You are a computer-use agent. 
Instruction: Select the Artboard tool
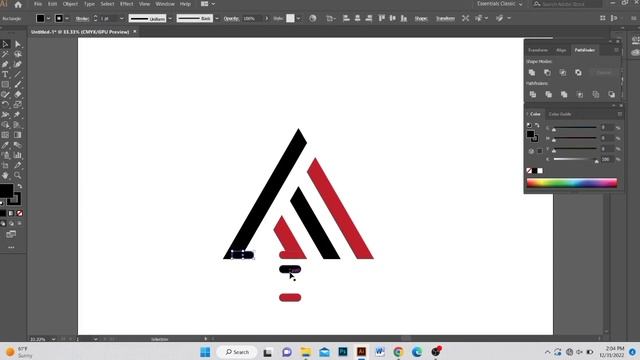click(x=5, y=165)
